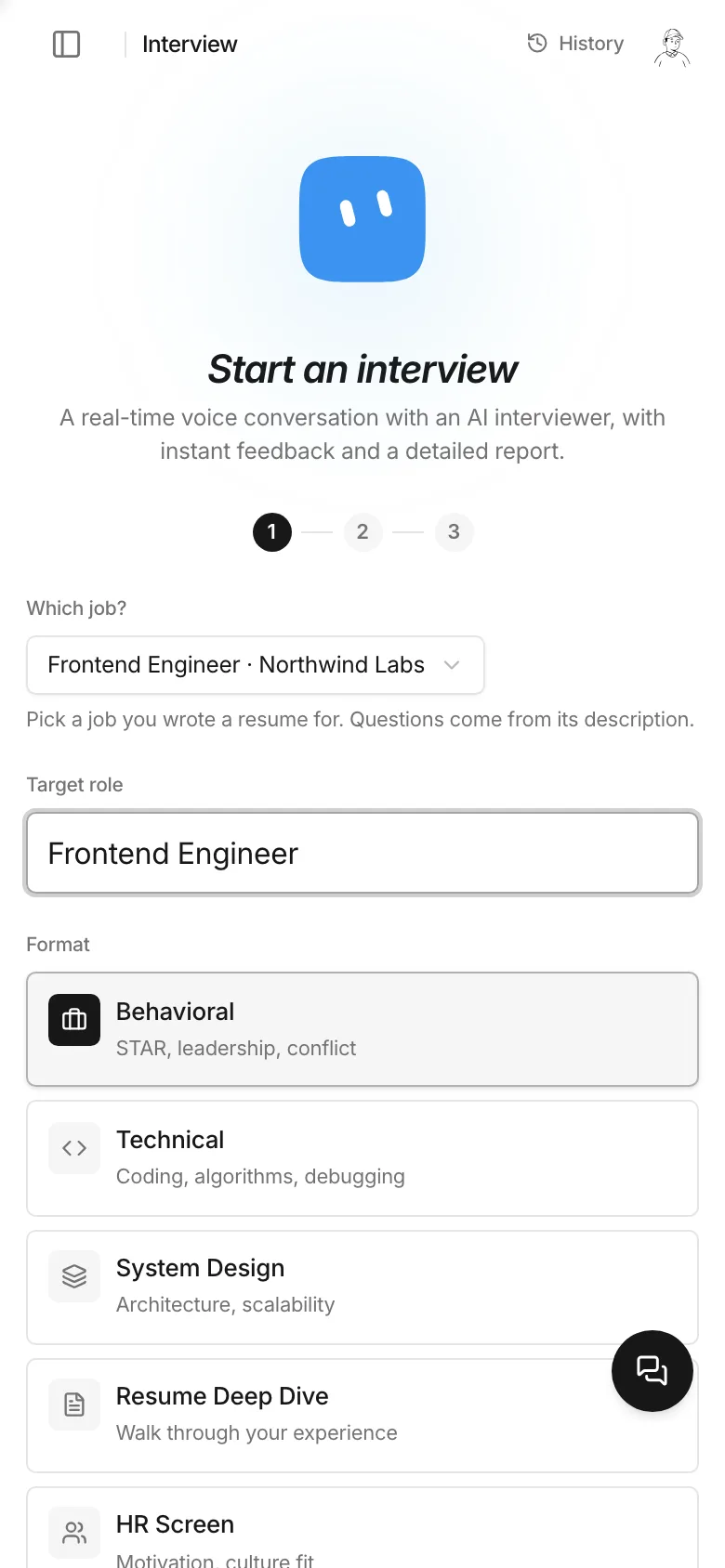Click the document Resume Deep Dive icon
The width and height of the screenshot is (725, 1568).
pyautogui.click(x=74, y=1405)
